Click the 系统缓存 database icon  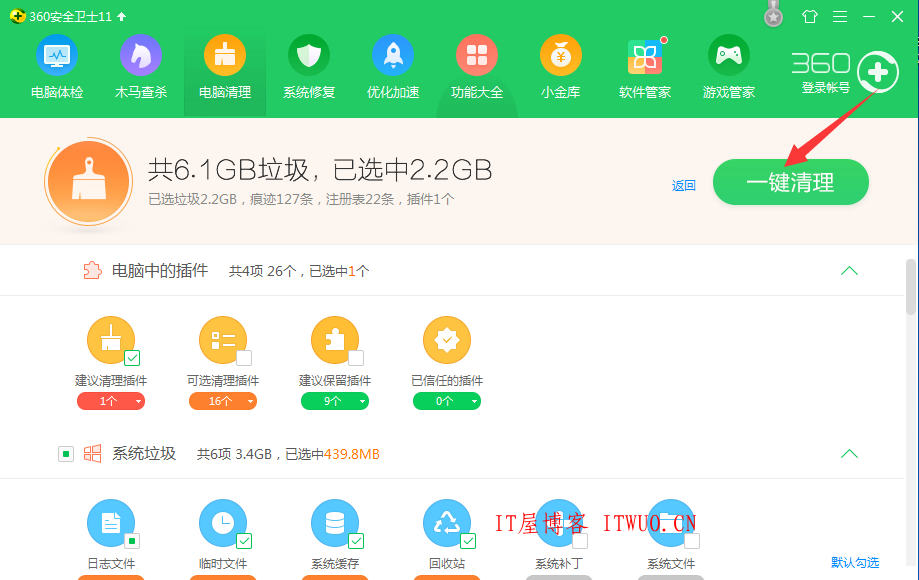pyautogui.click(x=335, y=523)
